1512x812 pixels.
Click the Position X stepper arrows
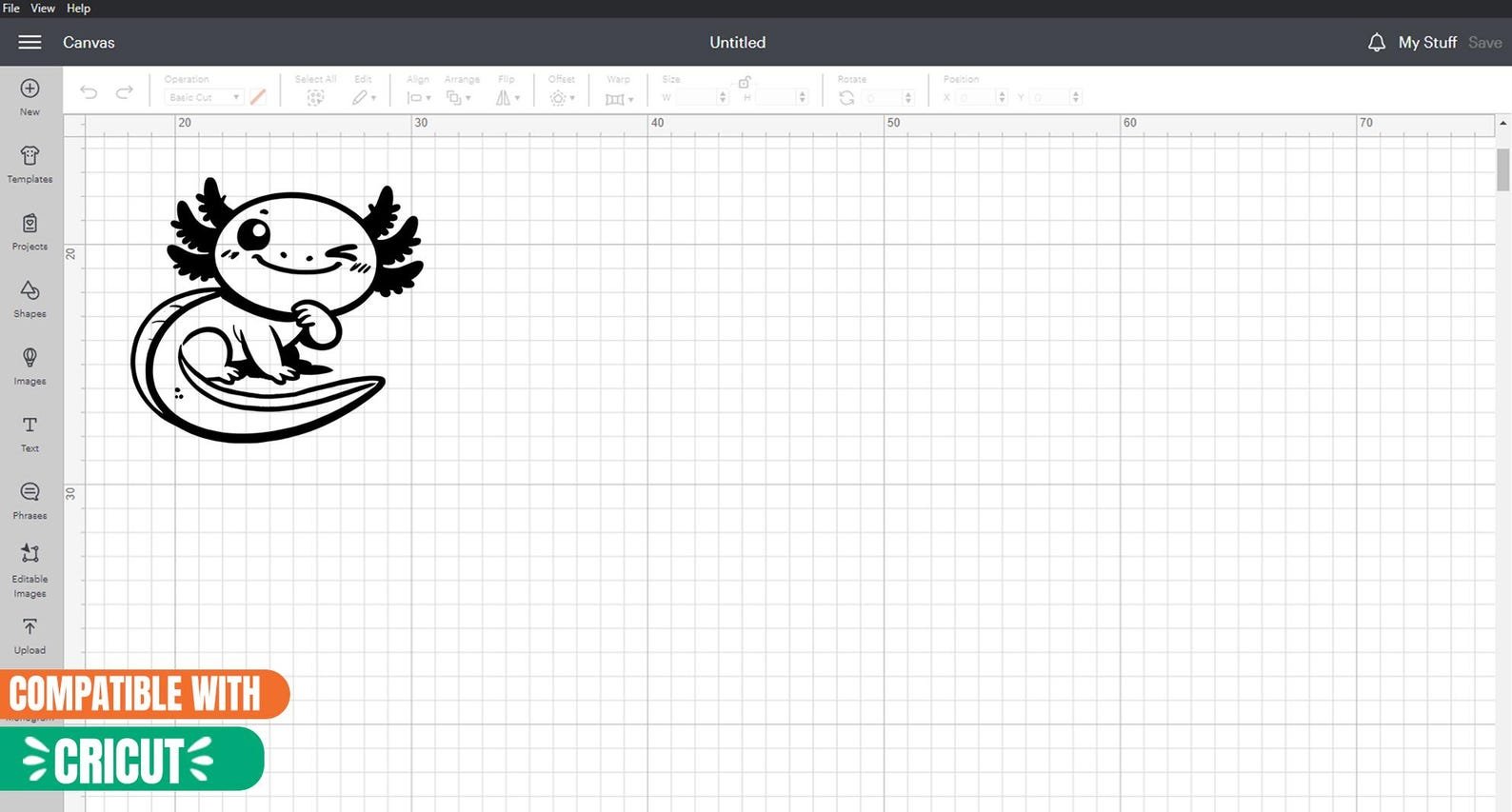coord(1002,97)
